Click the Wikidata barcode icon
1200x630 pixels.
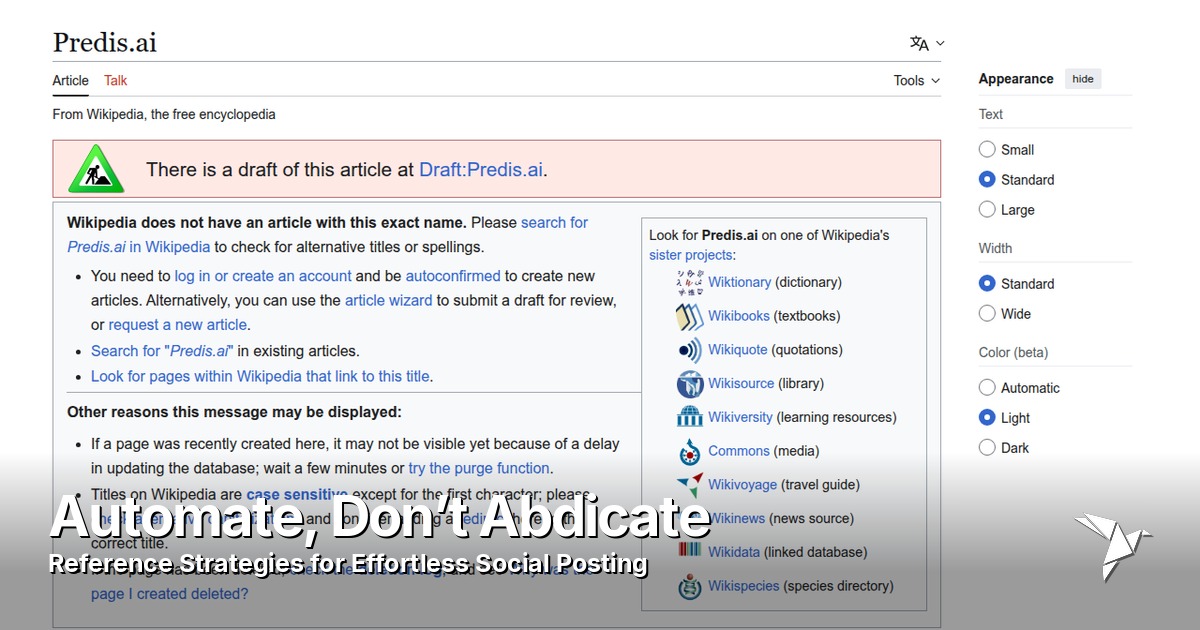point(690,550)
